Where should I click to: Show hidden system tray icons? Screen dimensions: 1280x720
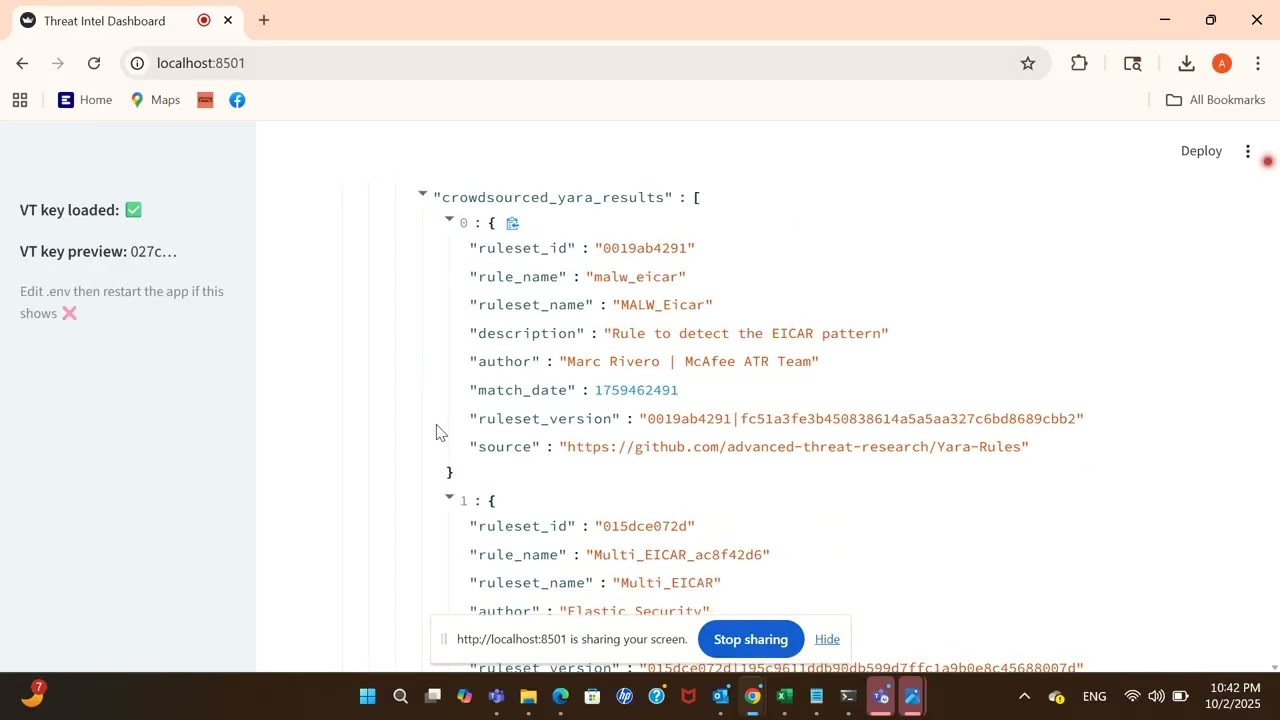1024,696
